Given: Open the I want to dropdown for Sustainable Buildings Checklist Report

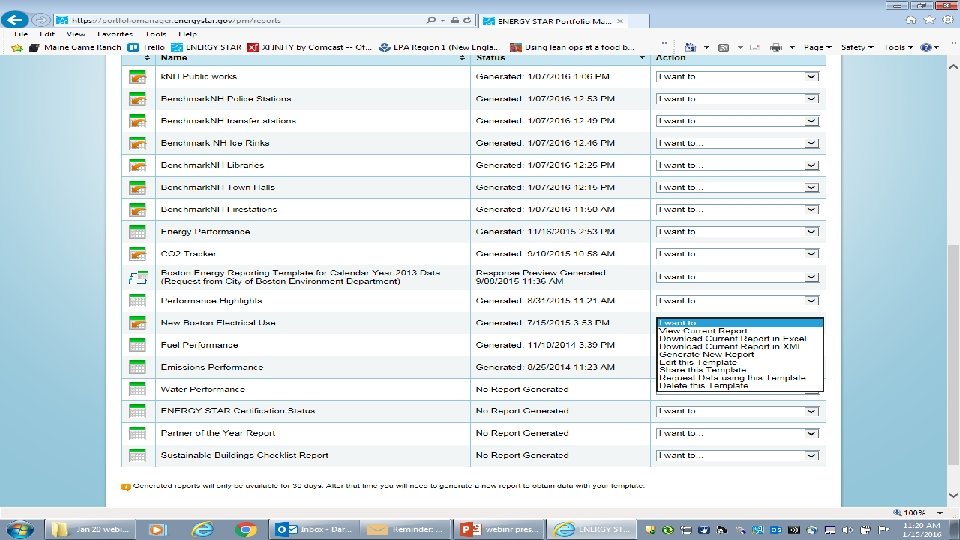Looking at the screenshot, I should (737, 455).
